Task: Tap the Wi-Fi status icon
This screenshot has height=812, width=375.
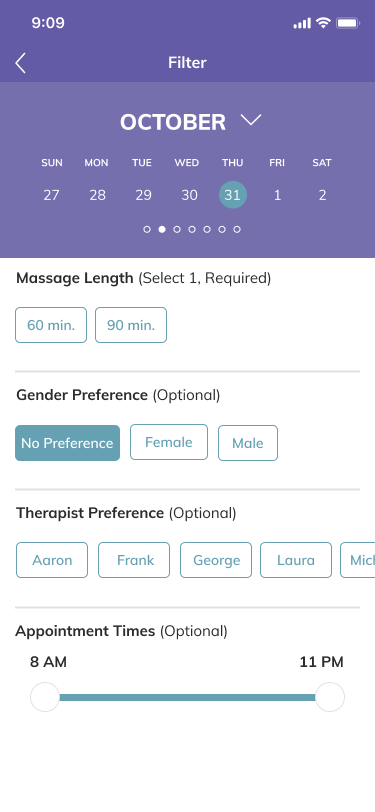Action: point(323,23)
